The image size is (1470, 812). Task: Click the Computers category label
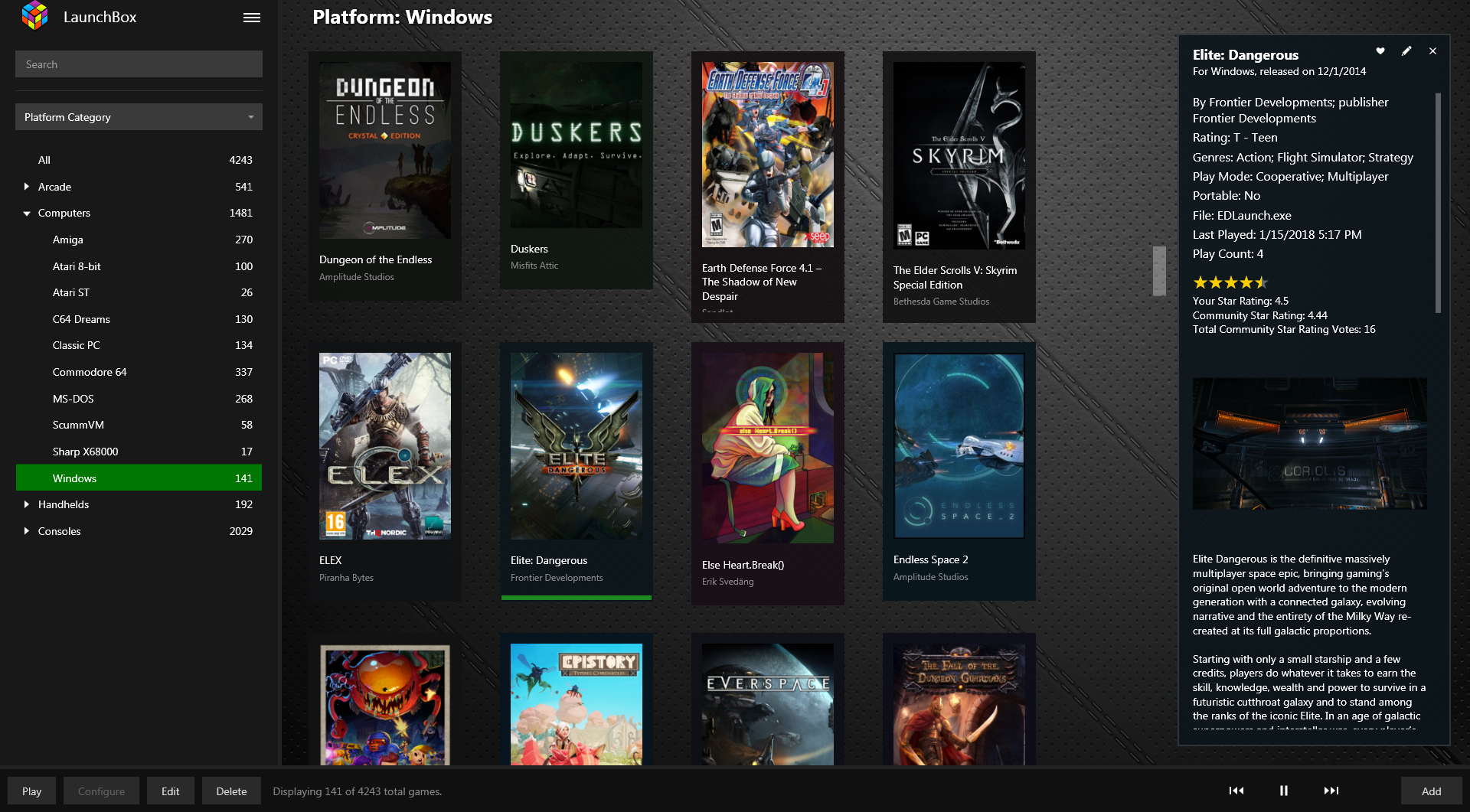pyautogui.click(x=64, y=213)
